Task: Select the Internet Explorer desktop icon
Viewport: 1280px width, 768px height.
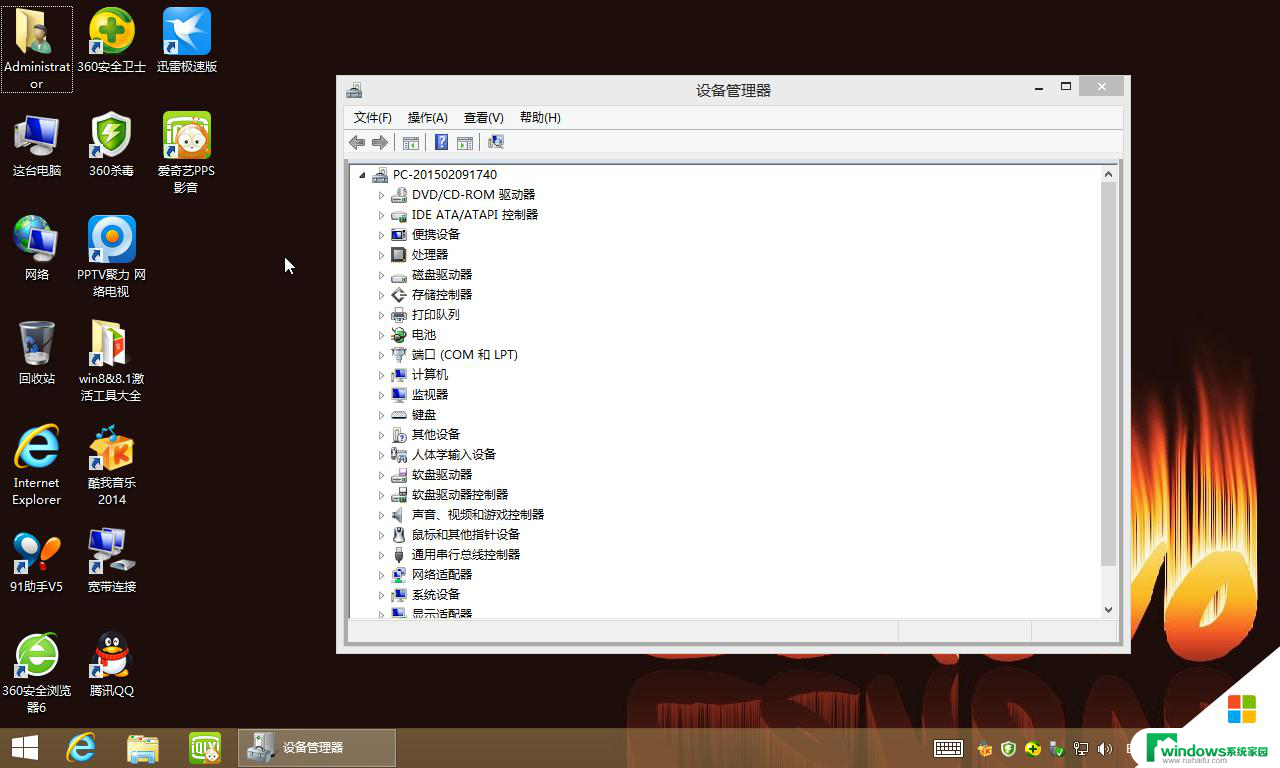Action: click(x=37, y=465)
